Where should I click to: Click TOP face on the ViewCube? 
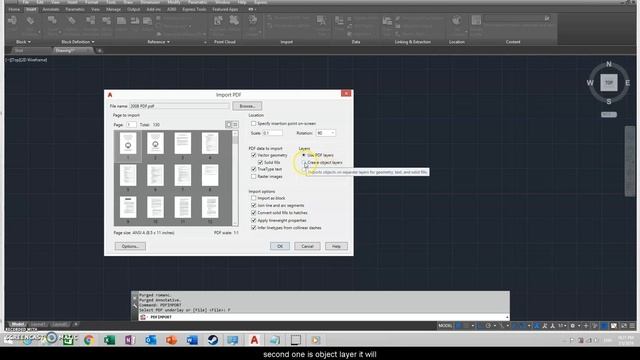609,82
